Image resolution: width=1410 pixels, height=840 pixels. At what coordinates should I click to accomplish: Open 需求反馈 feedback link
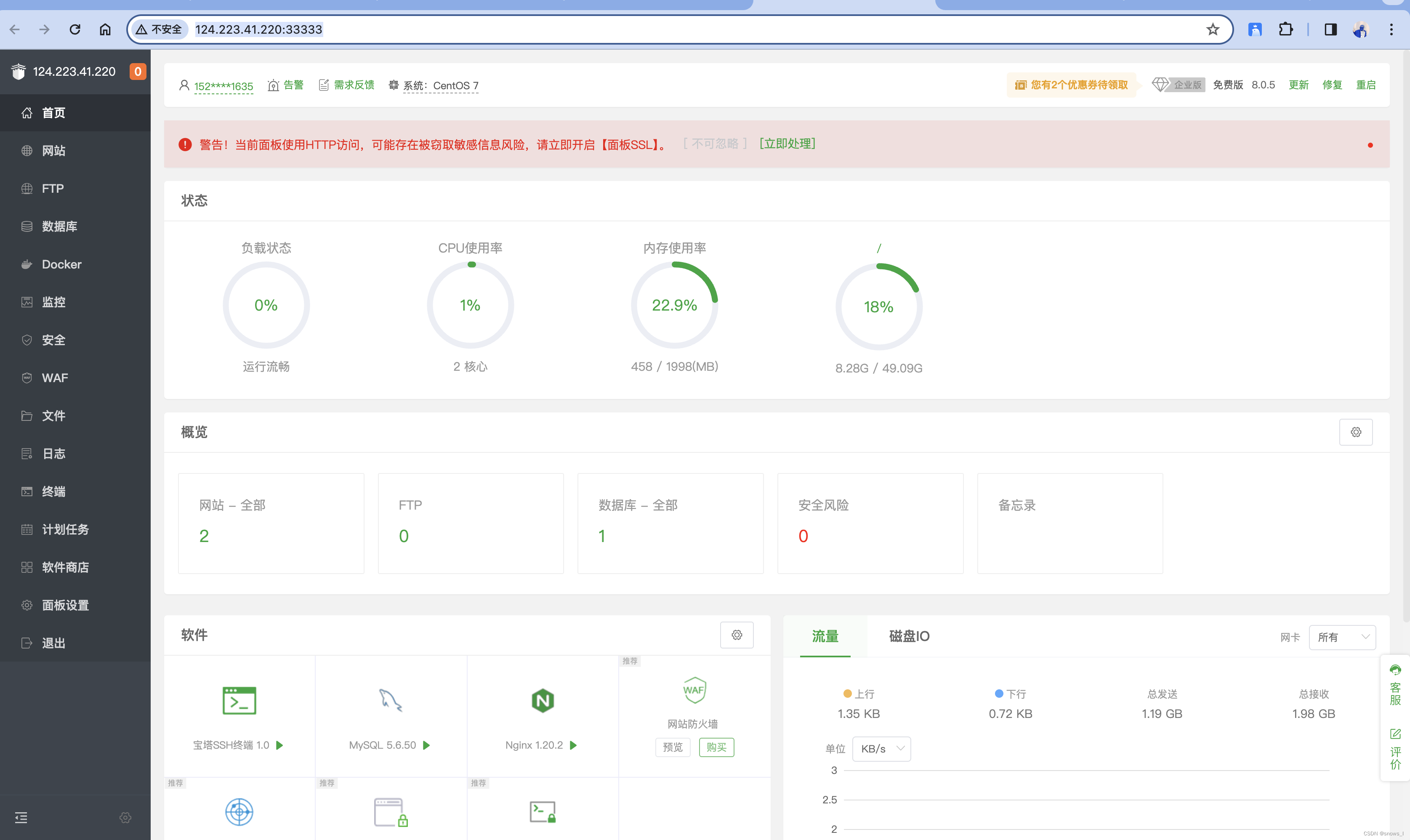coord(347,85)
